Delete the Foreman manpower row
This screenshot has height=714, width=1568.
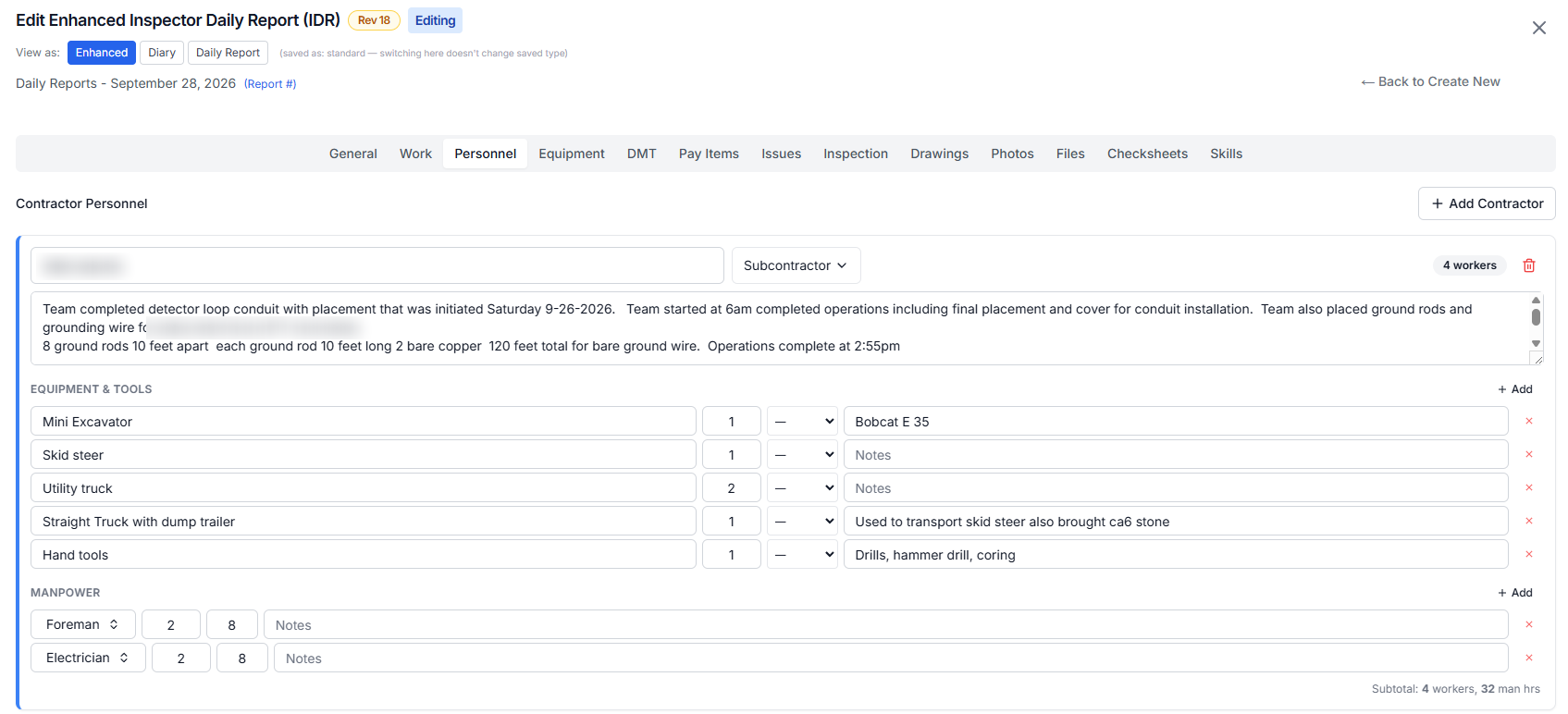coord(1529,624)
